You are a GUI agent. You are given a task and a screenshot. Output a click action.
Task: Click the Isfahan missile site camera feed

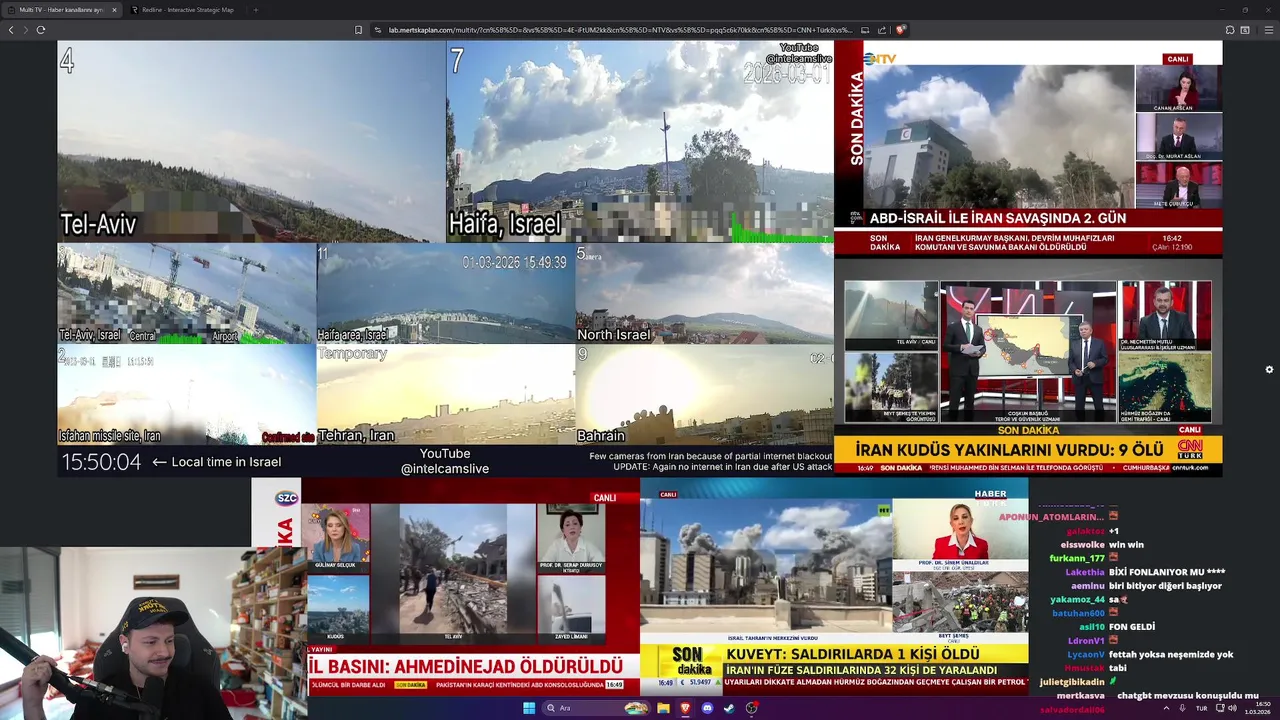point(187,395)
